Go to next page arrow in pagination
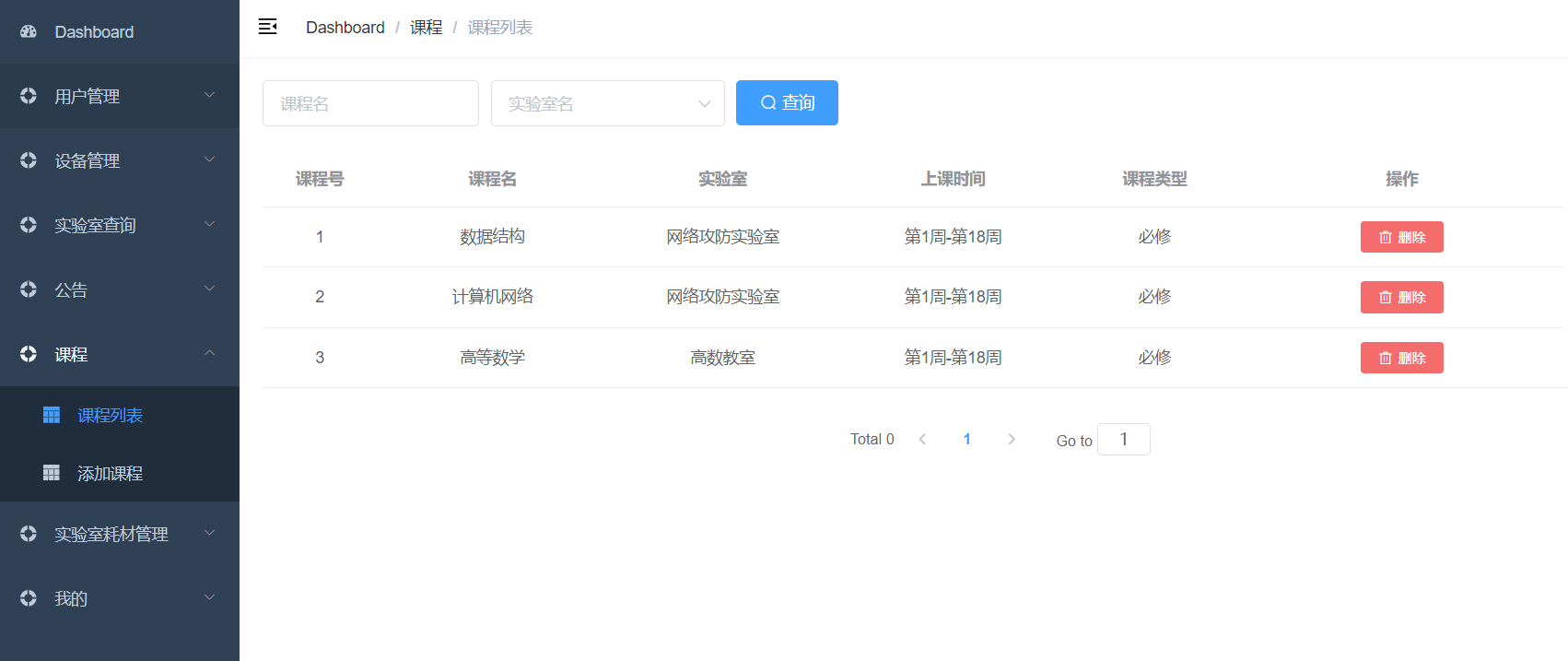 point(1012,439)
